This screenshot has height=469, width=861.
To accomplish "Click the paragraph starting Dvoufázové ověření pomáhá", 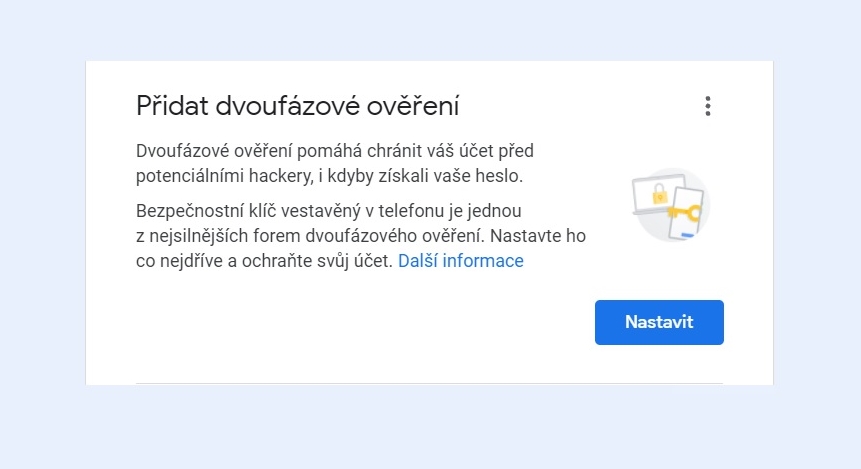I will 335,163.
